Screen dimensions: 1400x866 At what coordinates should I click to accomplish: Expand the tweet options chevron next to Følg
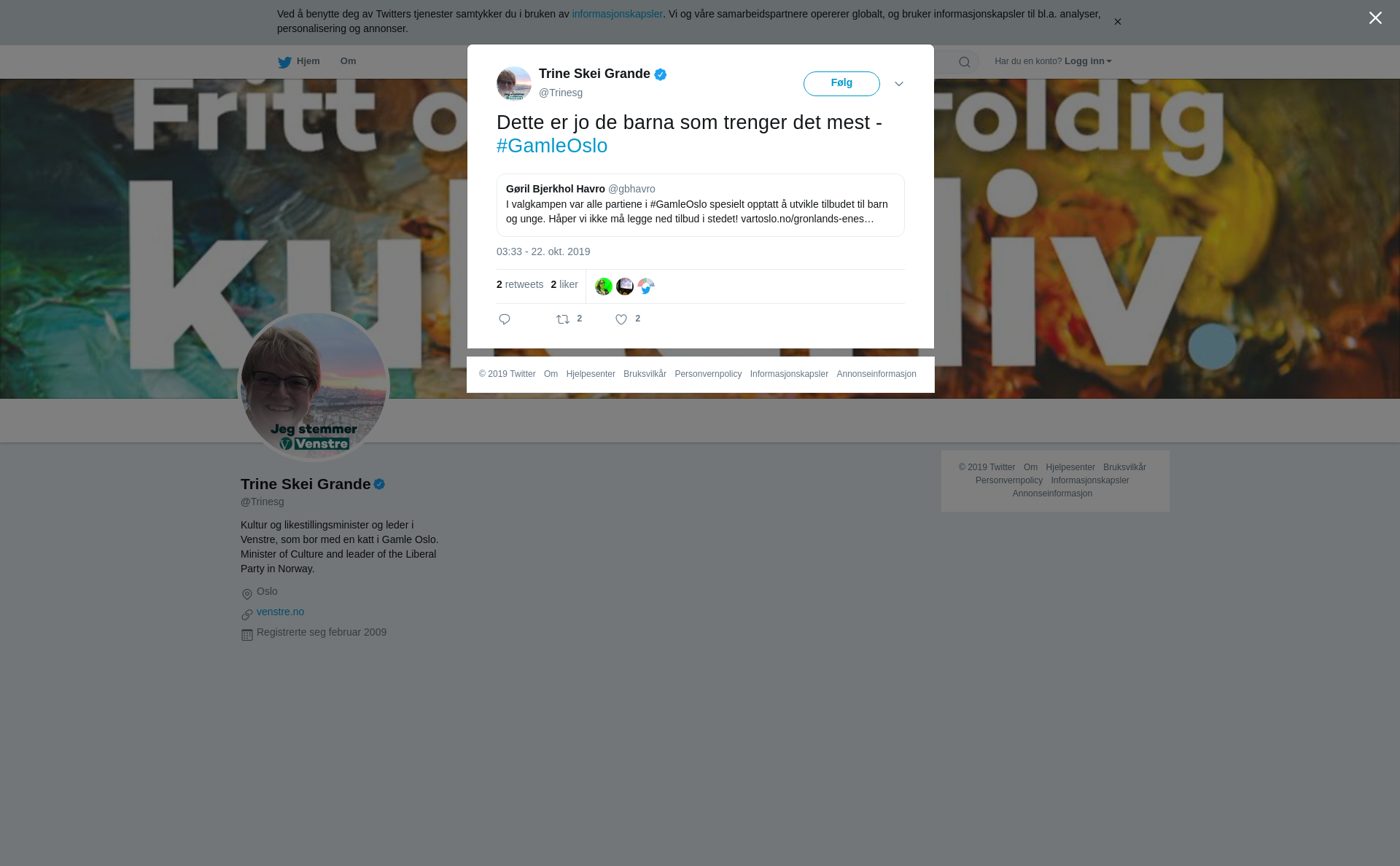click(x=899, y=84)
